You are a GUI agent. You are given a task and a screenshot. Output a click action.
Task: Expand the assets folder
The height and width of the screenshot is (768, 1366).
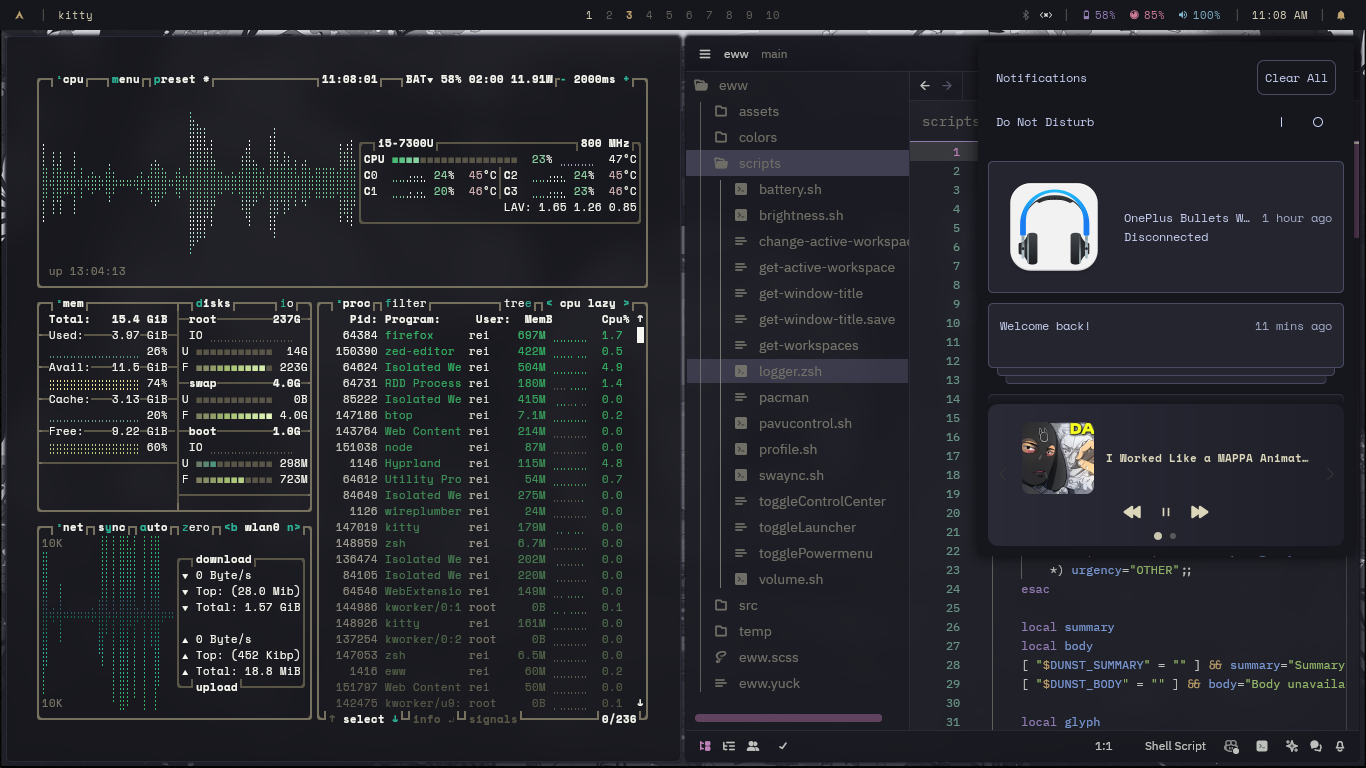[796, 111]
